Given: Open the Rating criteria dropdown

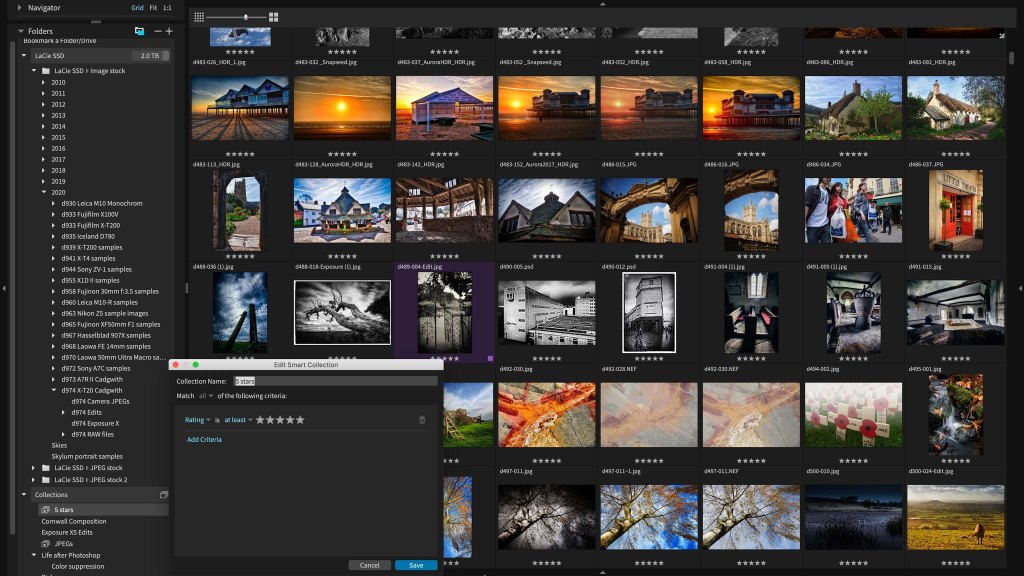Looking at the screenshot, I should [x=196, y=420].
